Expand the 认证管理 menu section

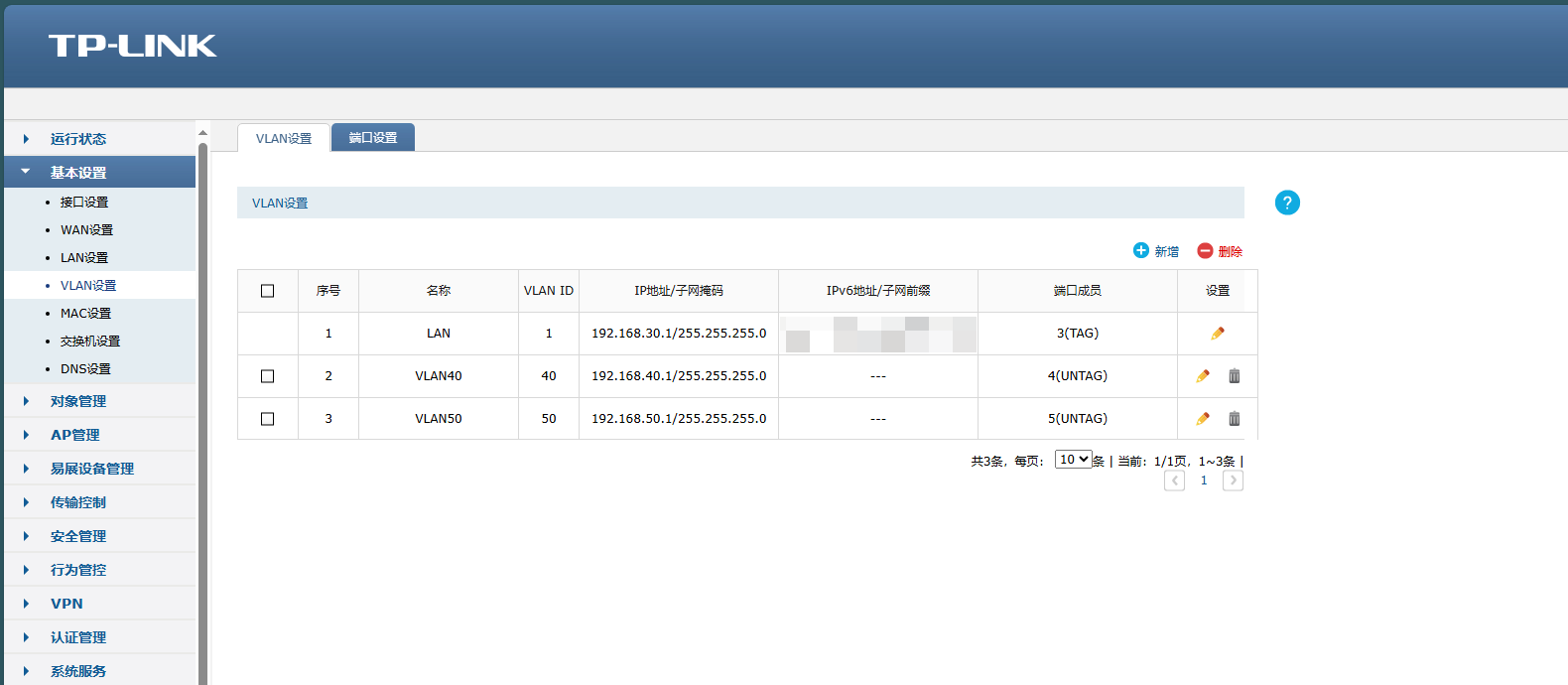click(99, 637)
